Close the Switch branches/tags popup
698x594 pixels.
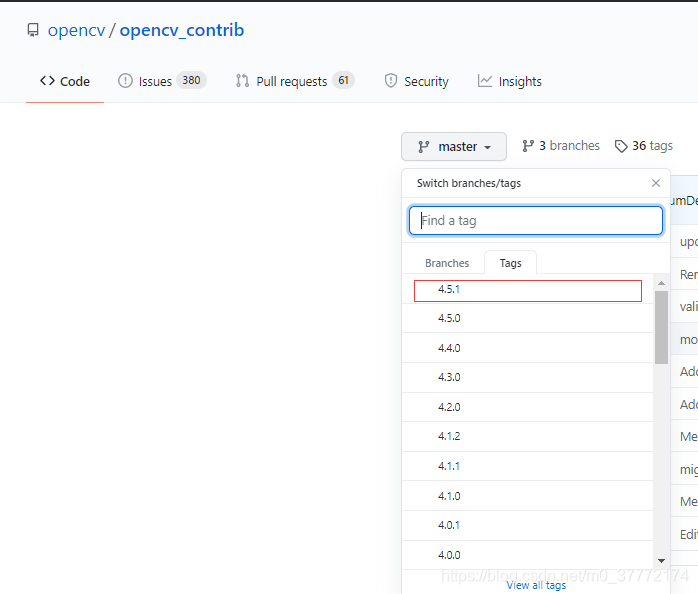click(x=656, y=183)
